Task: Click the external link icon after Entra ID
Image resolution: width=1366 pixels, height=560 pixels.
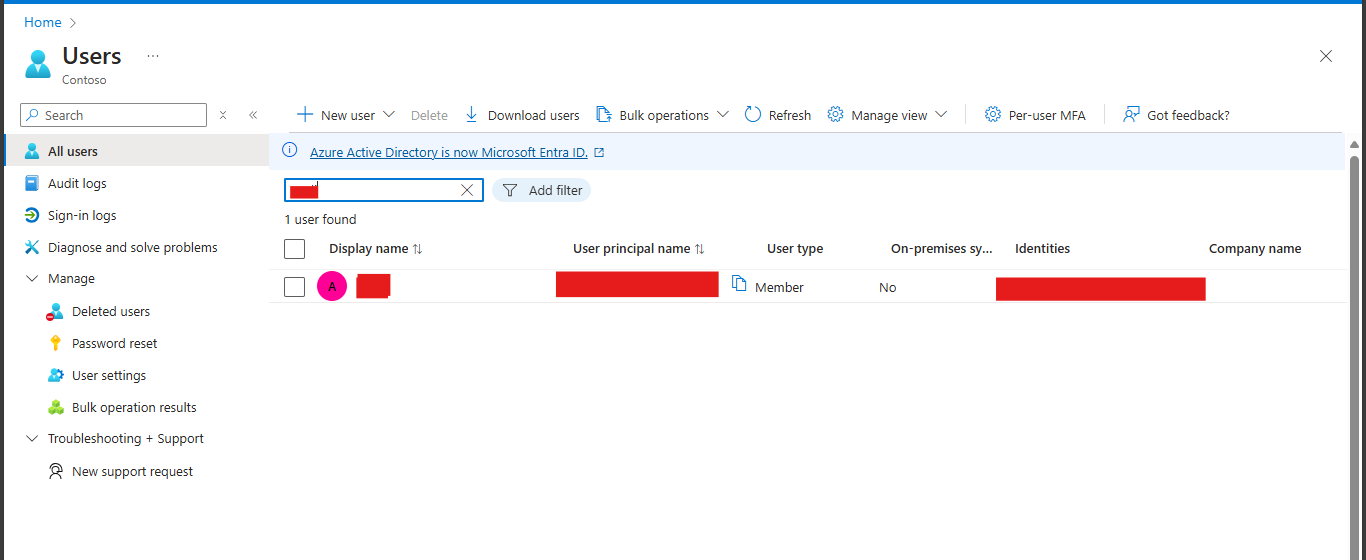Action: (599, 153)
